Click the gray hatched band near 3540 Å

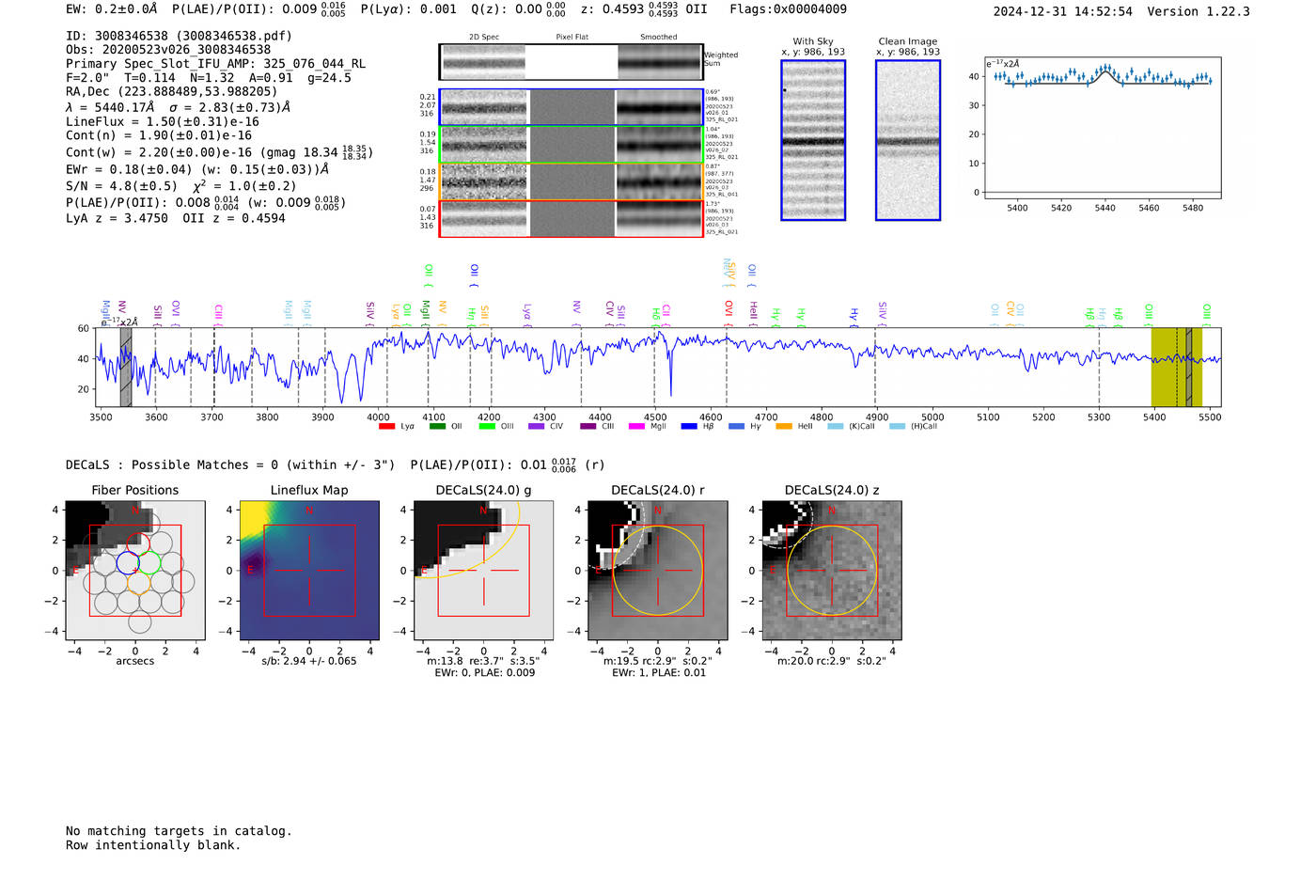(x=125, y=367)
